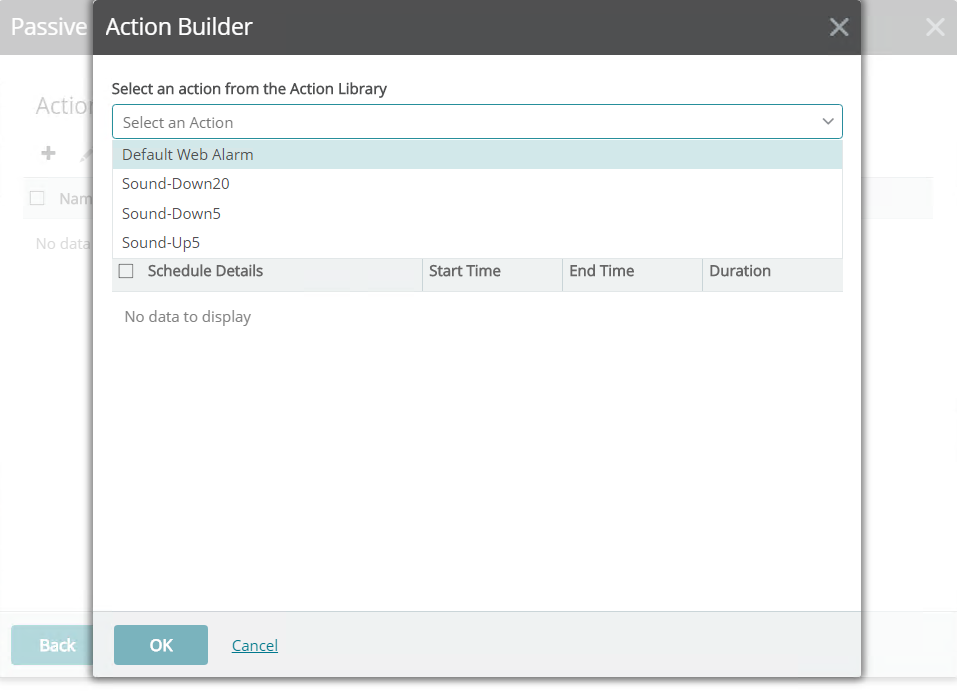This screenshot has height=693, width=957.
Task: Click OK to confirm the action
Action: click(x=160, y=645)
